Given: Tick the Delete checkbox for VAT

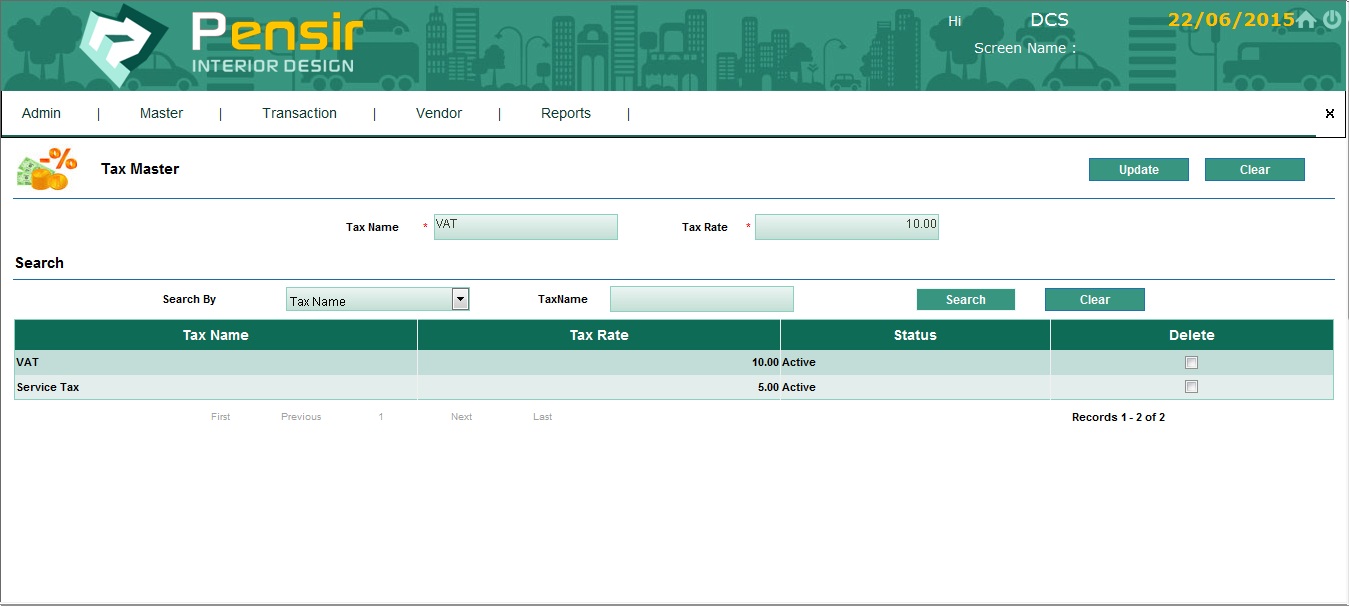Looking at the screenshot, I should [1191, 363].
